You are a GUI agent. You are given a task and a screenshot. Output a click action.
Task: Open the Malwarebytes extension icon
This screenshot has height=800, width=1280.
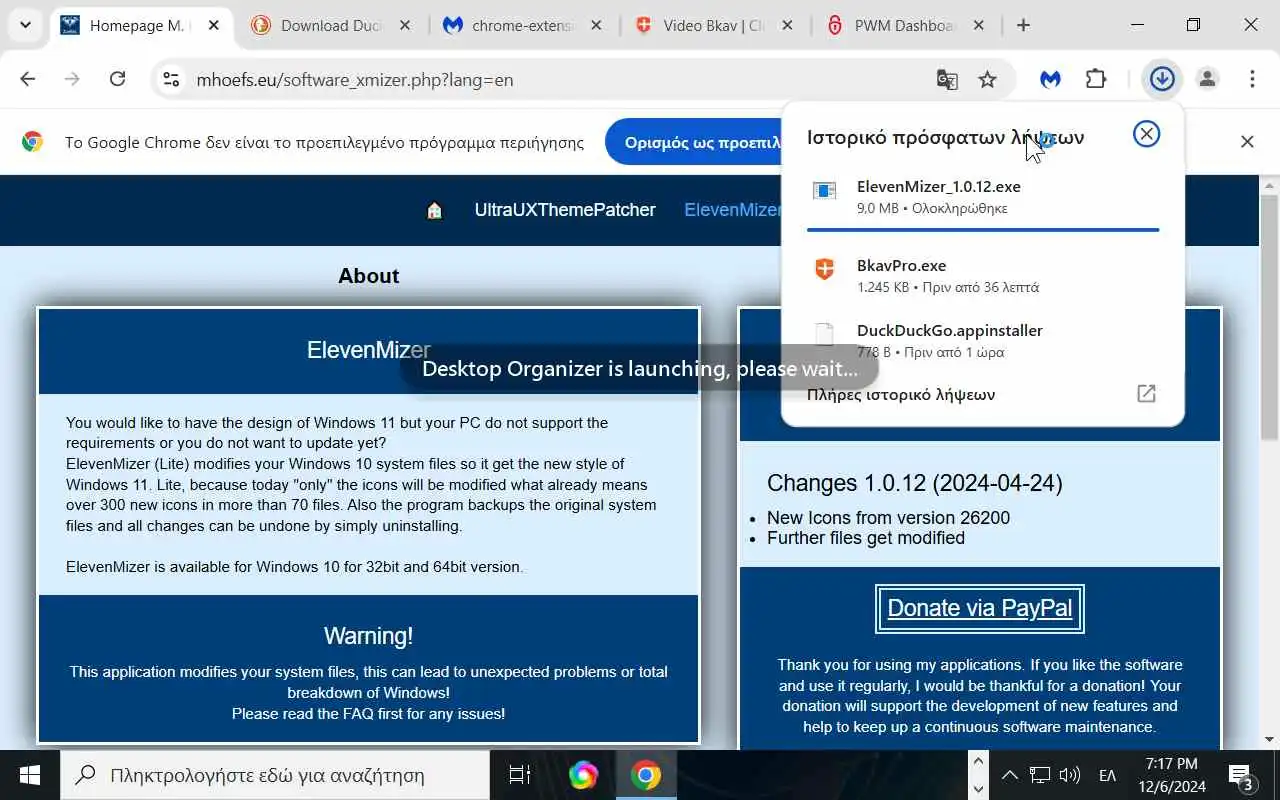(1050, 79)
